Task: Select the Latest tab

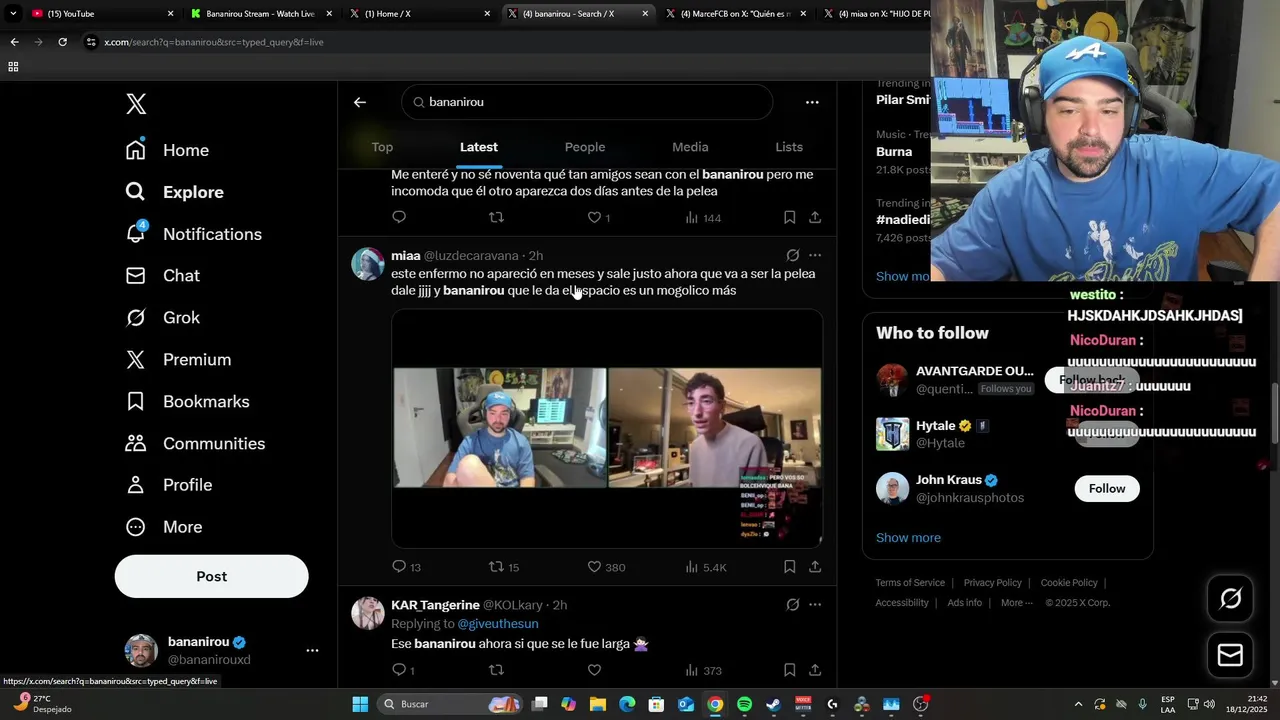Action: click(479, 147)
